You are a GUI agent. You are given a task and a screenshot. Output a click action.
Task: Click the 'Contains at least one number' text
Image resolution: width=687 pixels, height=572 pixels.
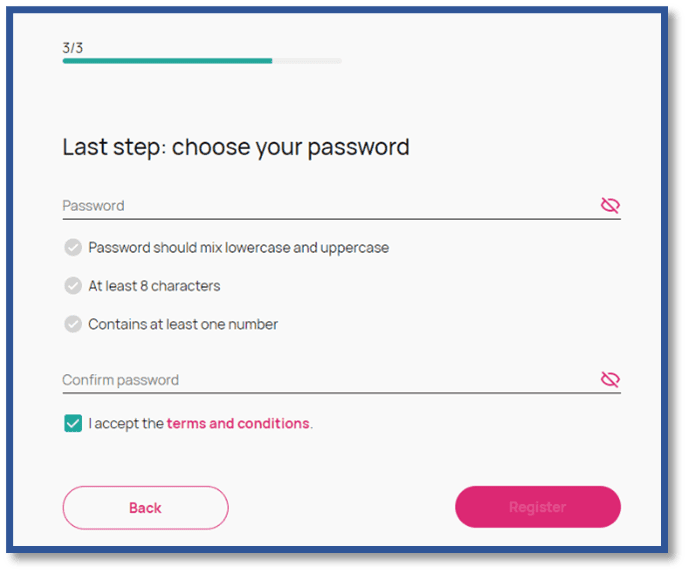(183, 324)
